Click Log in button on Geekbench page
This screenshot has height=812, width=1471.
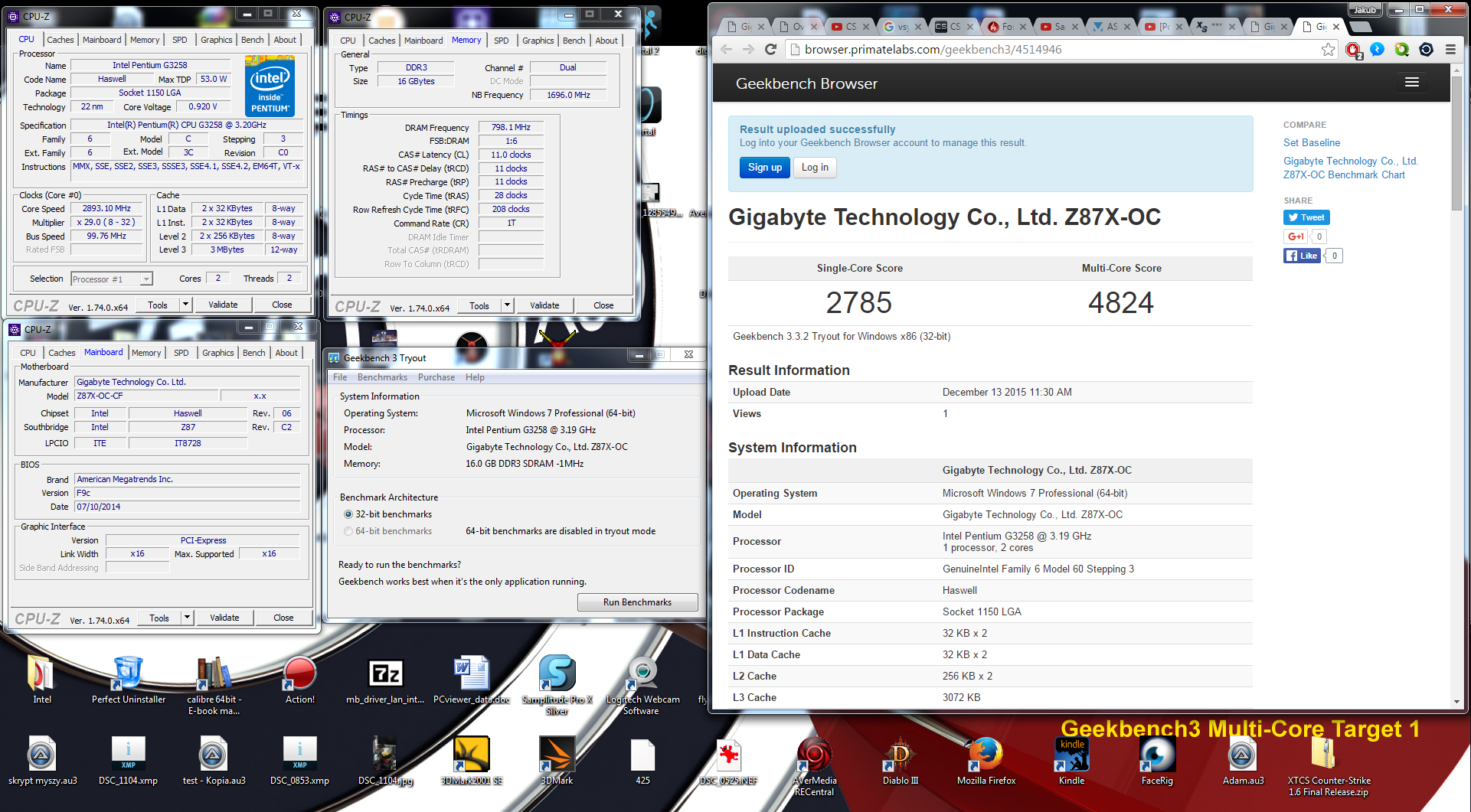(815, 168)
